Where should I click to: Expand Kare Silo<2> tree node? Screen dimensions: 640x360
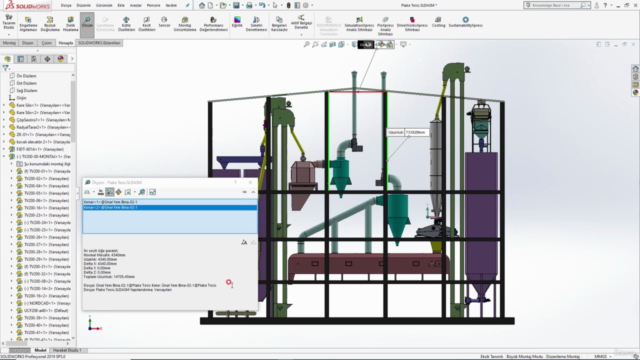[4, 112]
